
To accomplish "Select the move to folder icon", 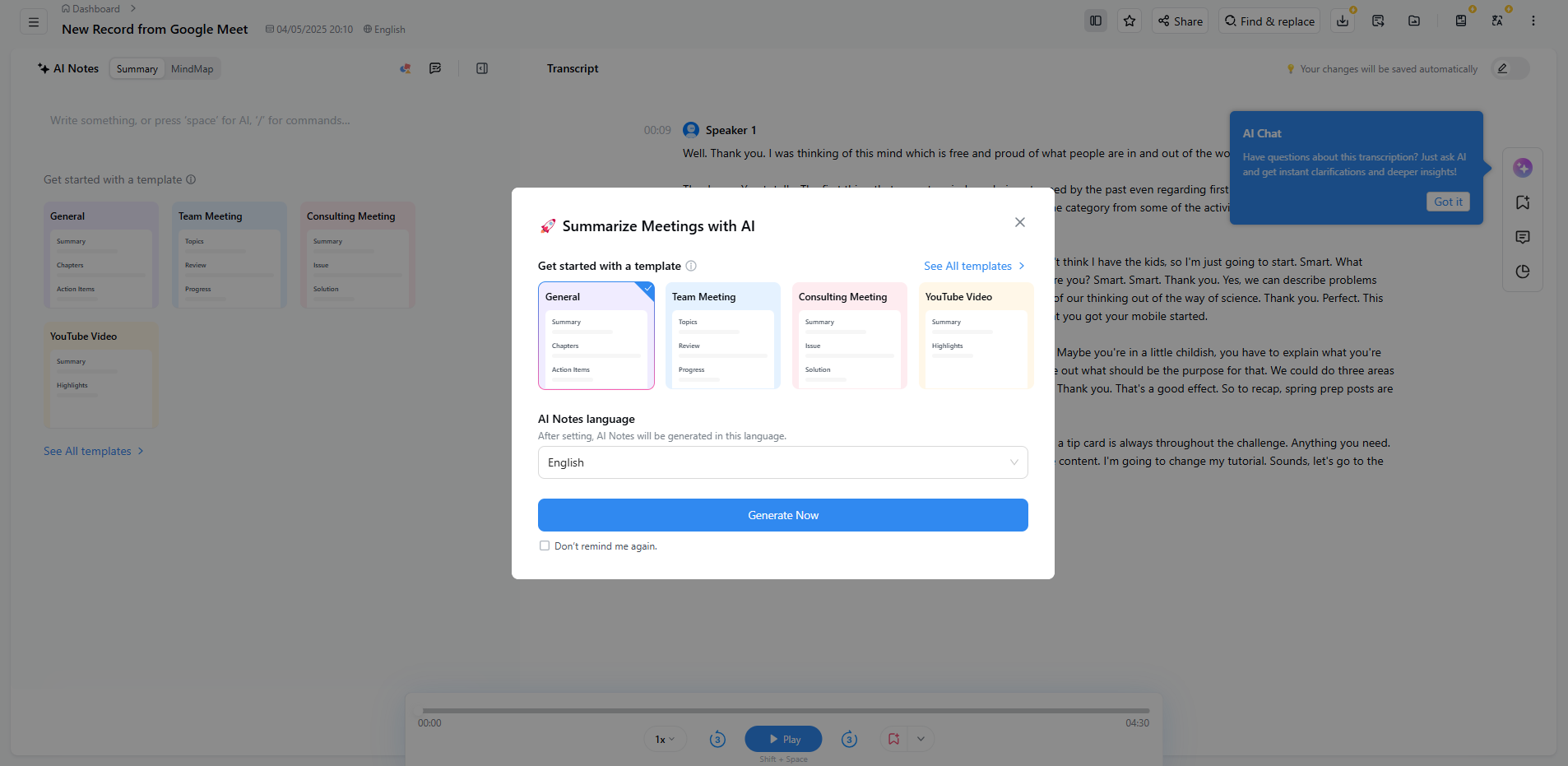I will (x=1415, y=21).
